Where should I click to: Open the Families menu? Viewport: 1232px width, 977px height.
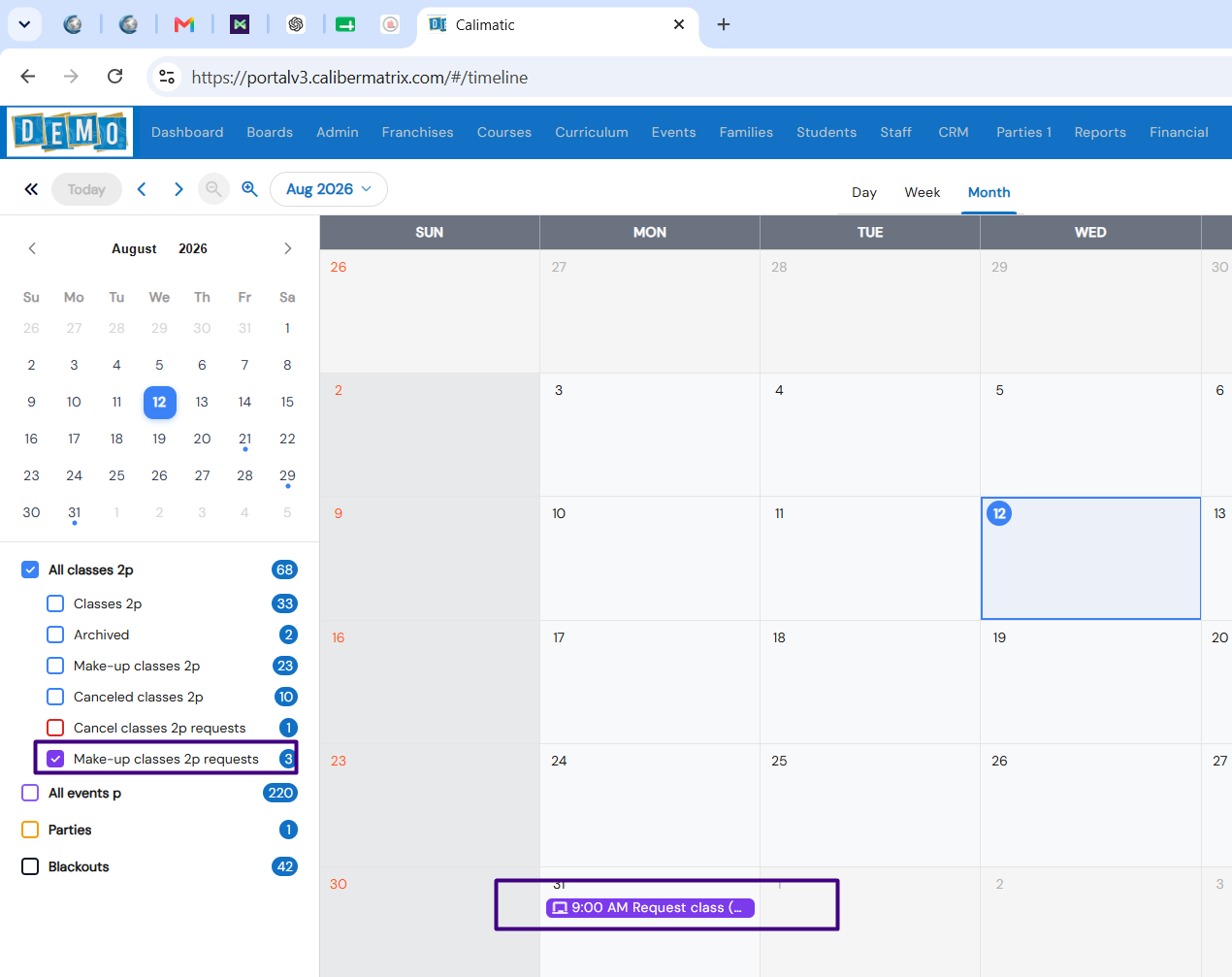coord(746,132)
